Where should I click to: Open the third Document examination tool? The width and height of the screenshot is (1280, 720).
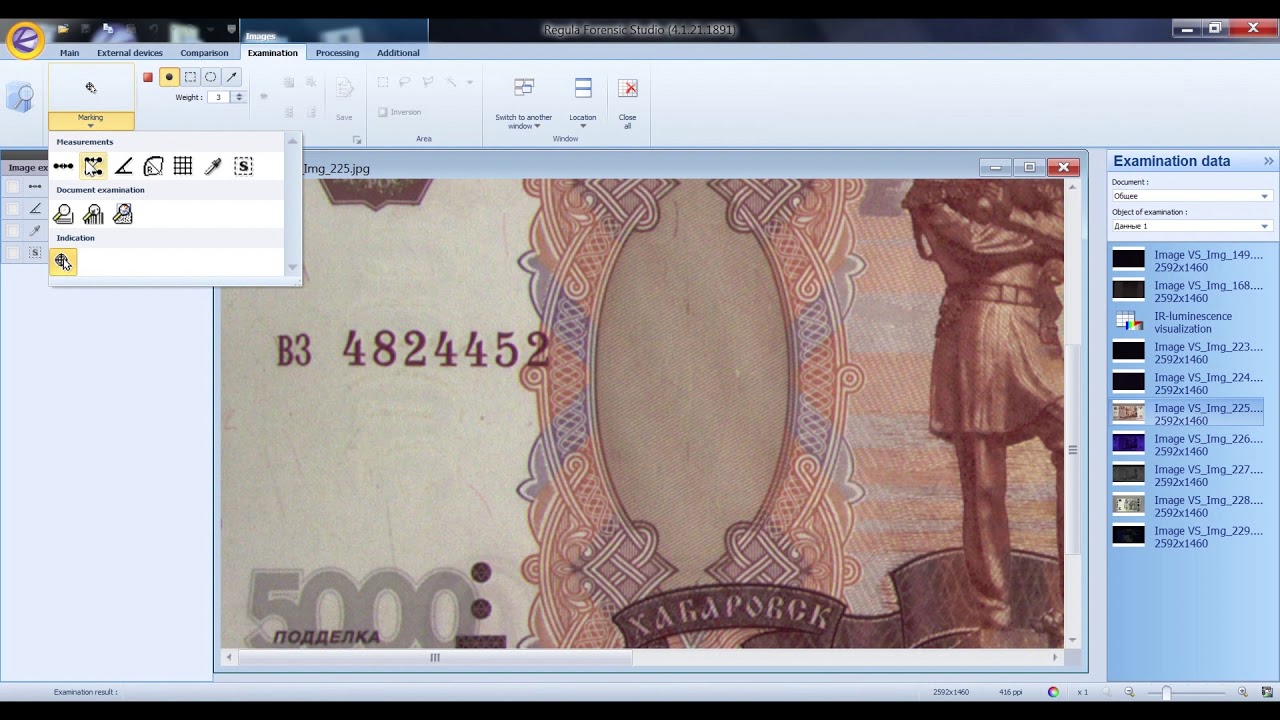tap(123, 214)
